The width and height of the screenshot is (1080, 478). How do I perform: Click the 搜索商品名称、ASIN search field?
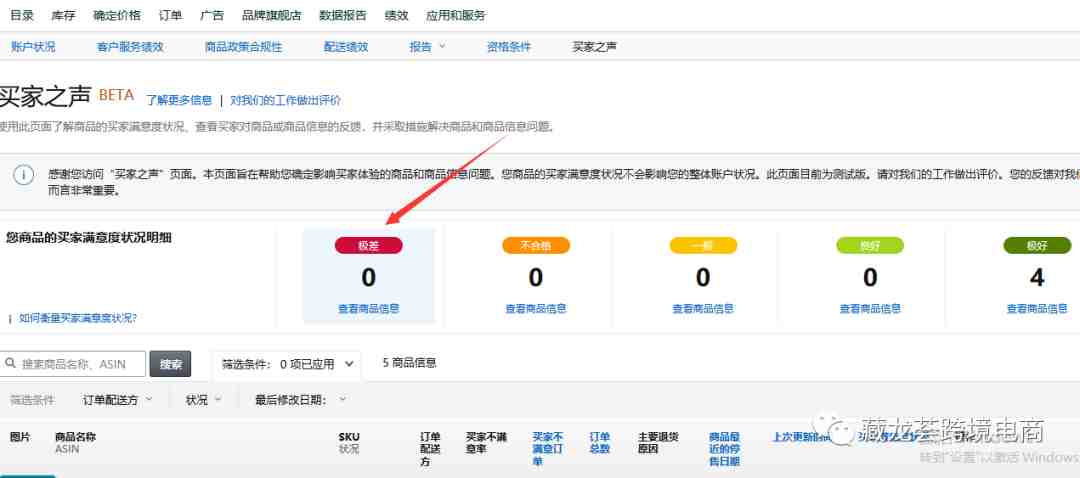click(82, 364)
